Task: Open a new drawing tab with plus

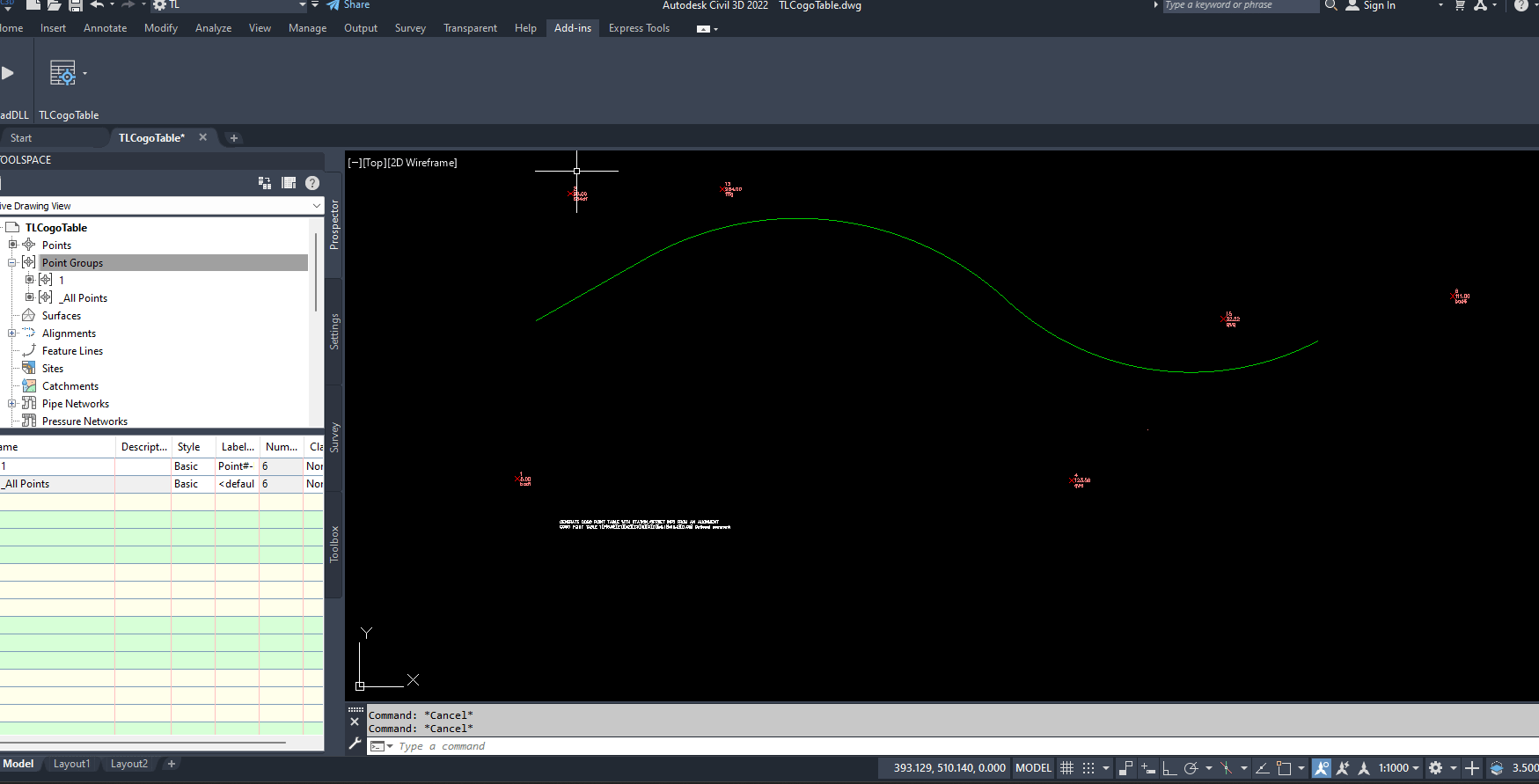Action: [233, 138]
